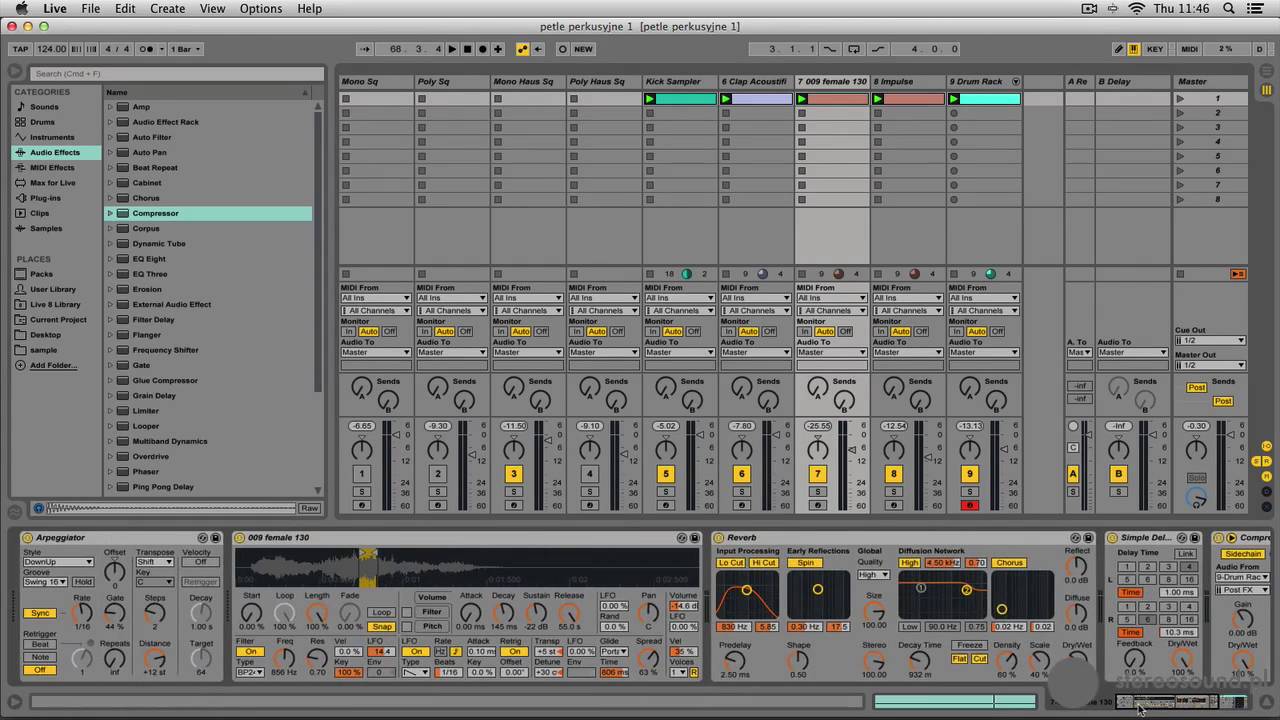
Task: Open the Arpeggiator Style dropdown showing DownUp
Action: [58, 562]
